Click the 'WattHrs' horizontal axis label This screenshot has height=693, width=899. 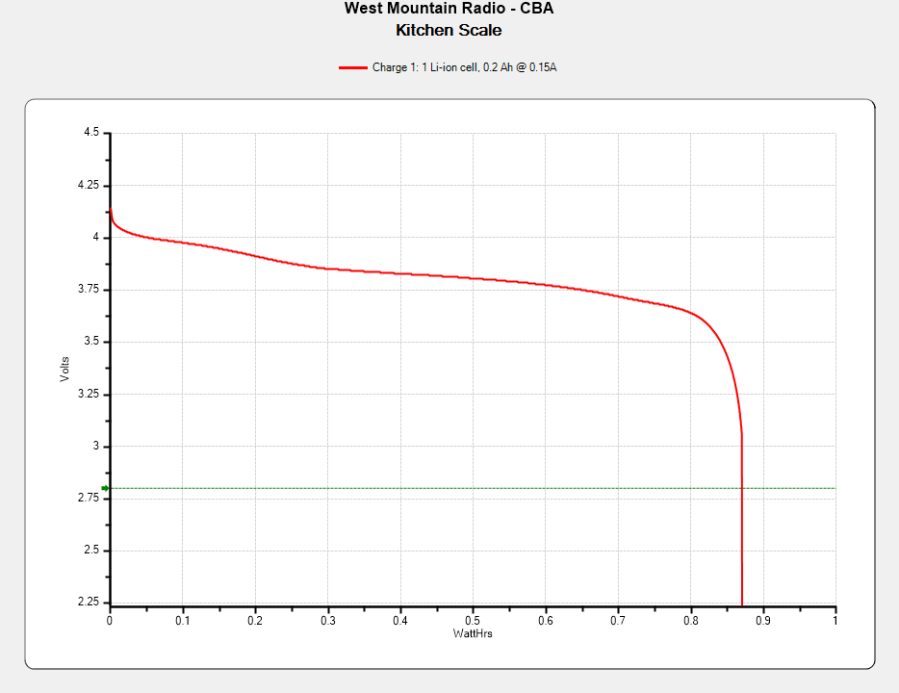[472, 633]
